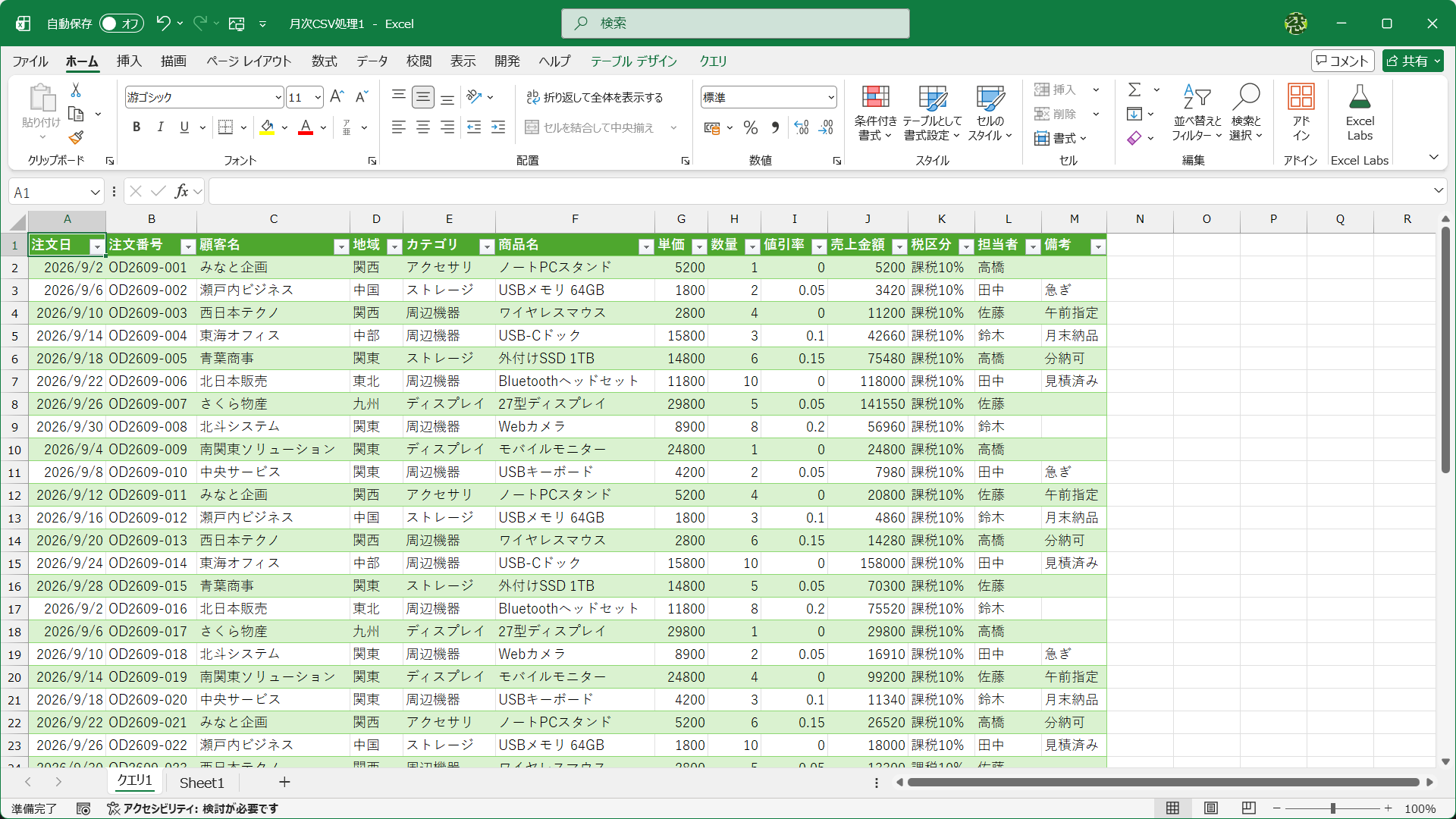Open the font size dropdown
The width and height of the screenshot is (1456, 819).
pyautogui.click(x=318, y=97)
